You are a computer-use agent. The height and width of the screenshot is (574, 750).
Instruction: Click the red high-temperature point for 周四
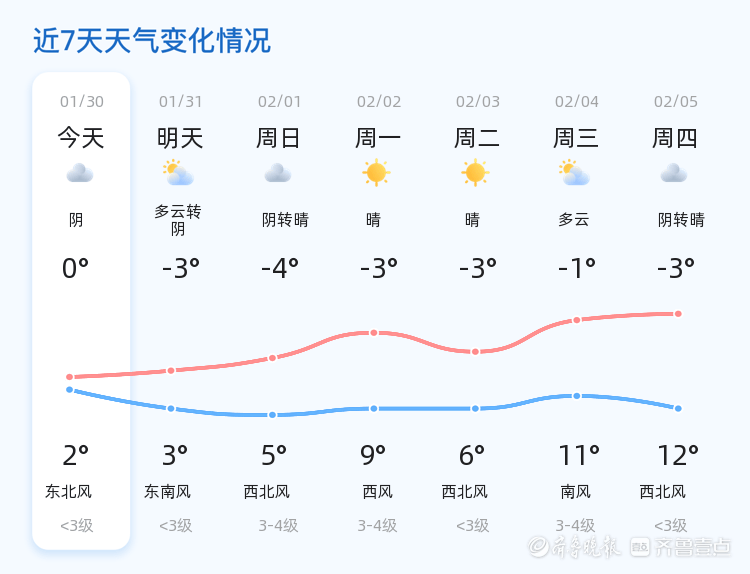[678, 314]
